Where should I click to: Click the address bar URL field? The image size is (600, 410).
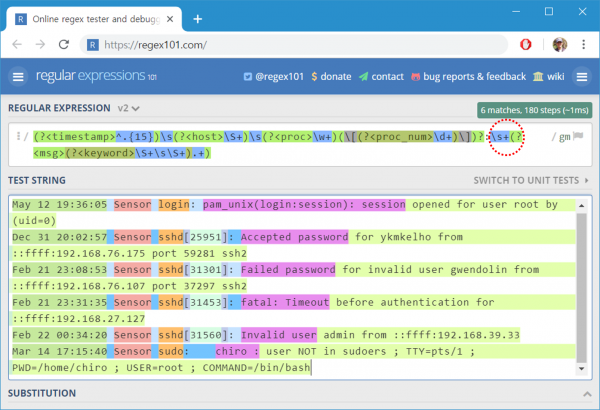tap(293, 45)
